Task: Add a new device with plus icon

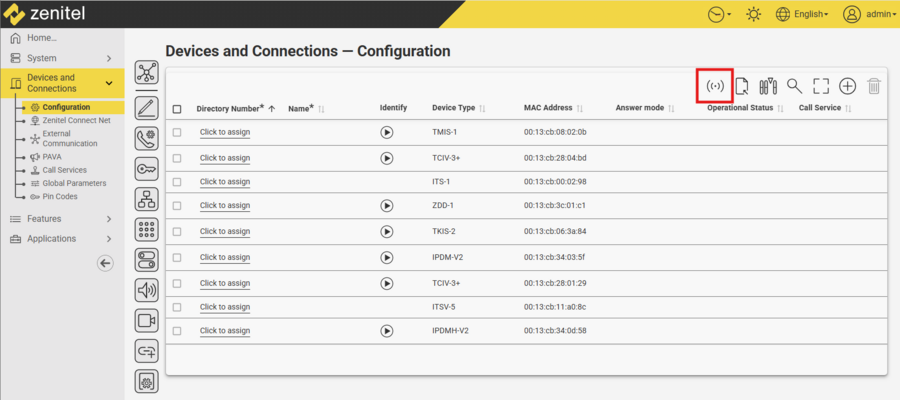Action: tap(847, 86)
